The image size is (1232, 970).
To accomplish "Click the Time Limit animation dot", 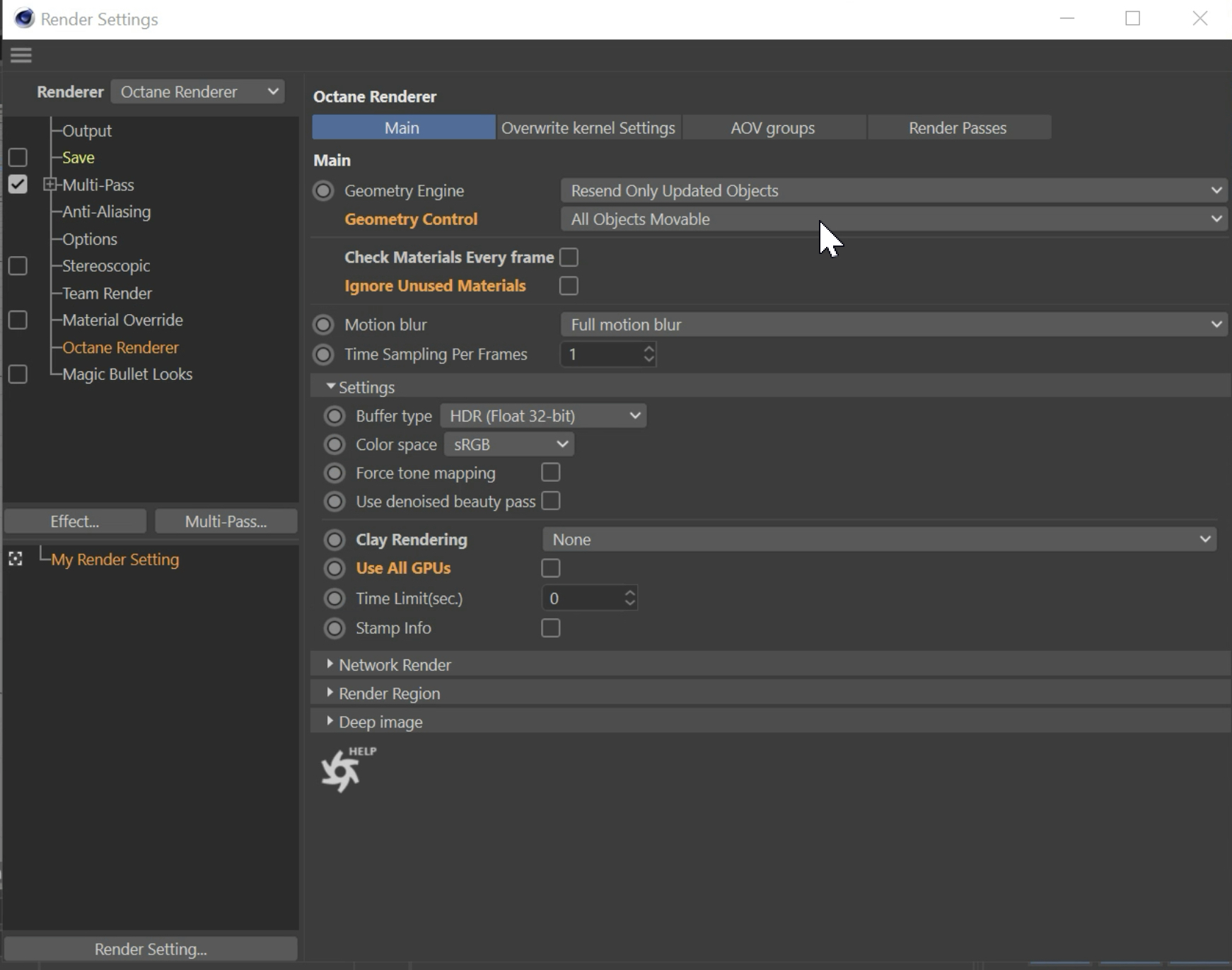I will point(335,599).
